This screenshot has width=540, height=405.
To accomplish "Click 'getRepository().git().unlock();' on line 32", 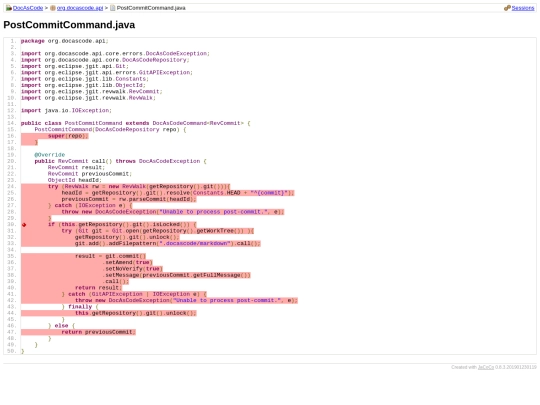I will [127, 237].
